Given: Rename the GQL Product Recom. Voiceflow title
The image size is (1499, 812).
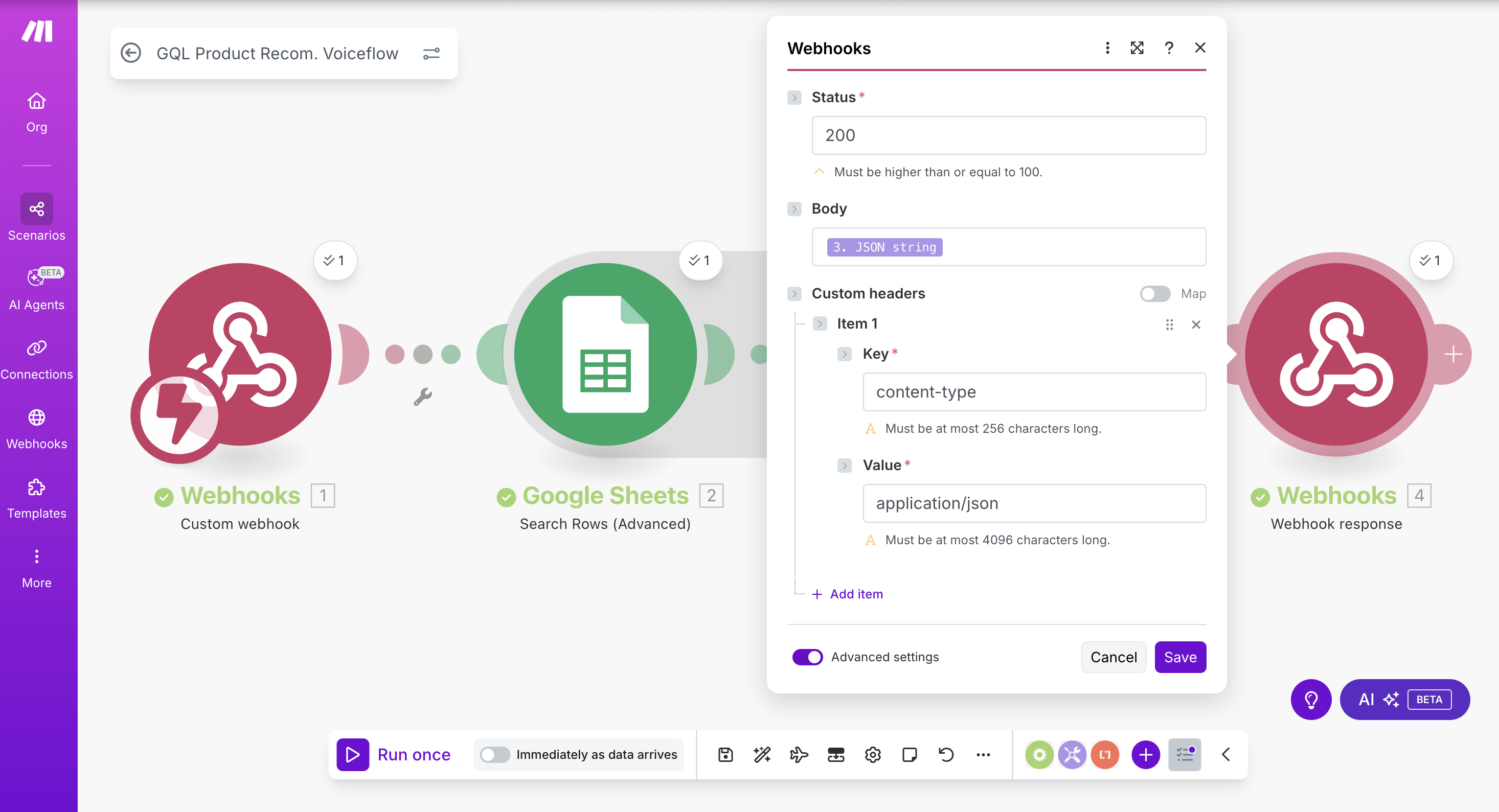Looking at the screenshot, I should [278, 54].
